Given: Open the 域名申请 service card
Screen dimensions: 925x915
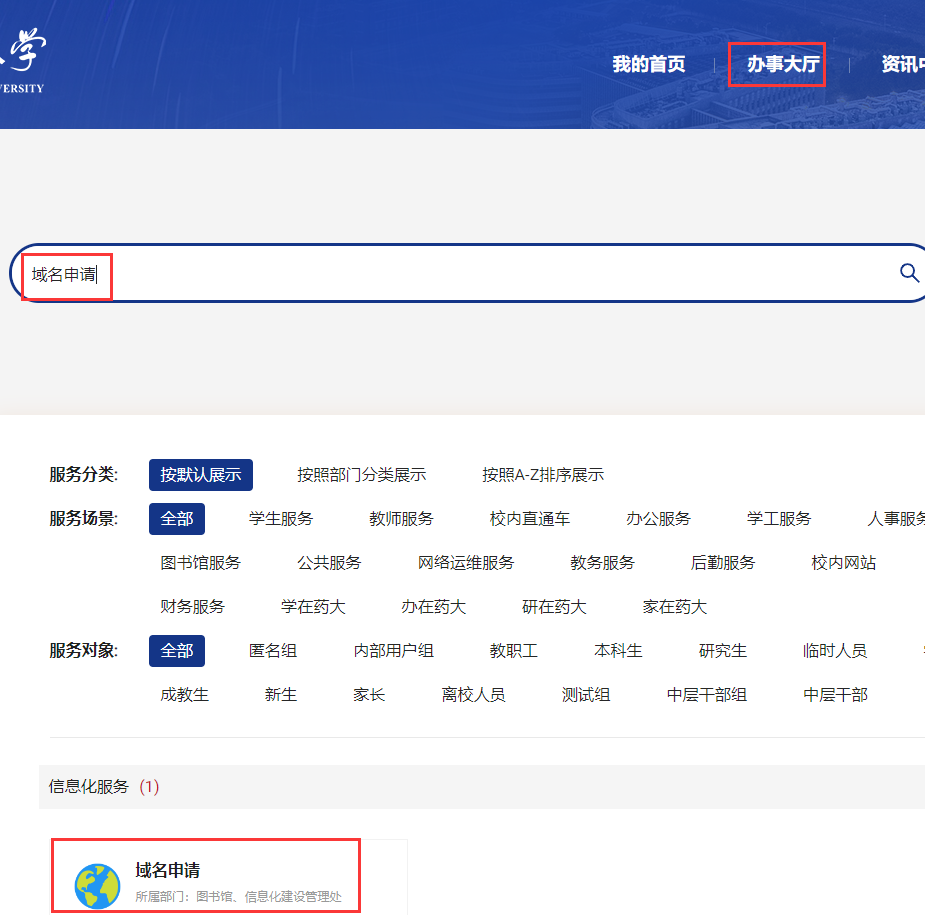Looking at the screenshot, I should [205, 877].
